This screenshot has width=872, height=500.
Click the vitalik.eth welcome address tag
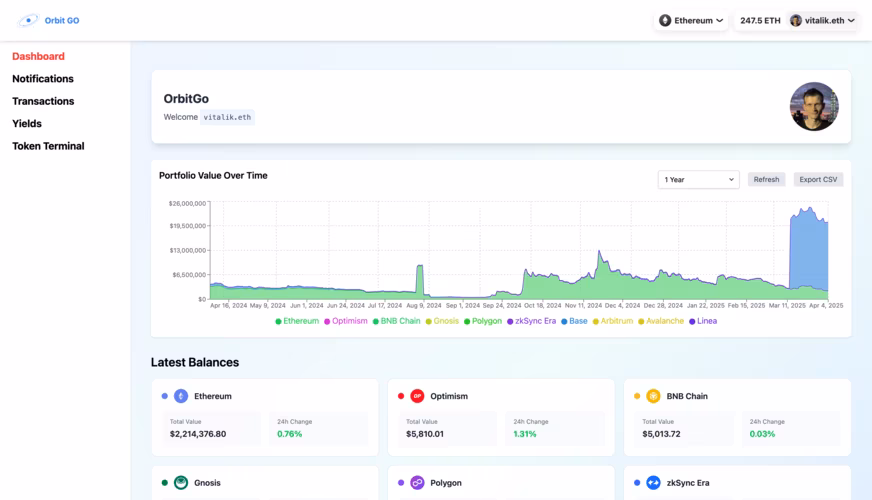point(227,117)
